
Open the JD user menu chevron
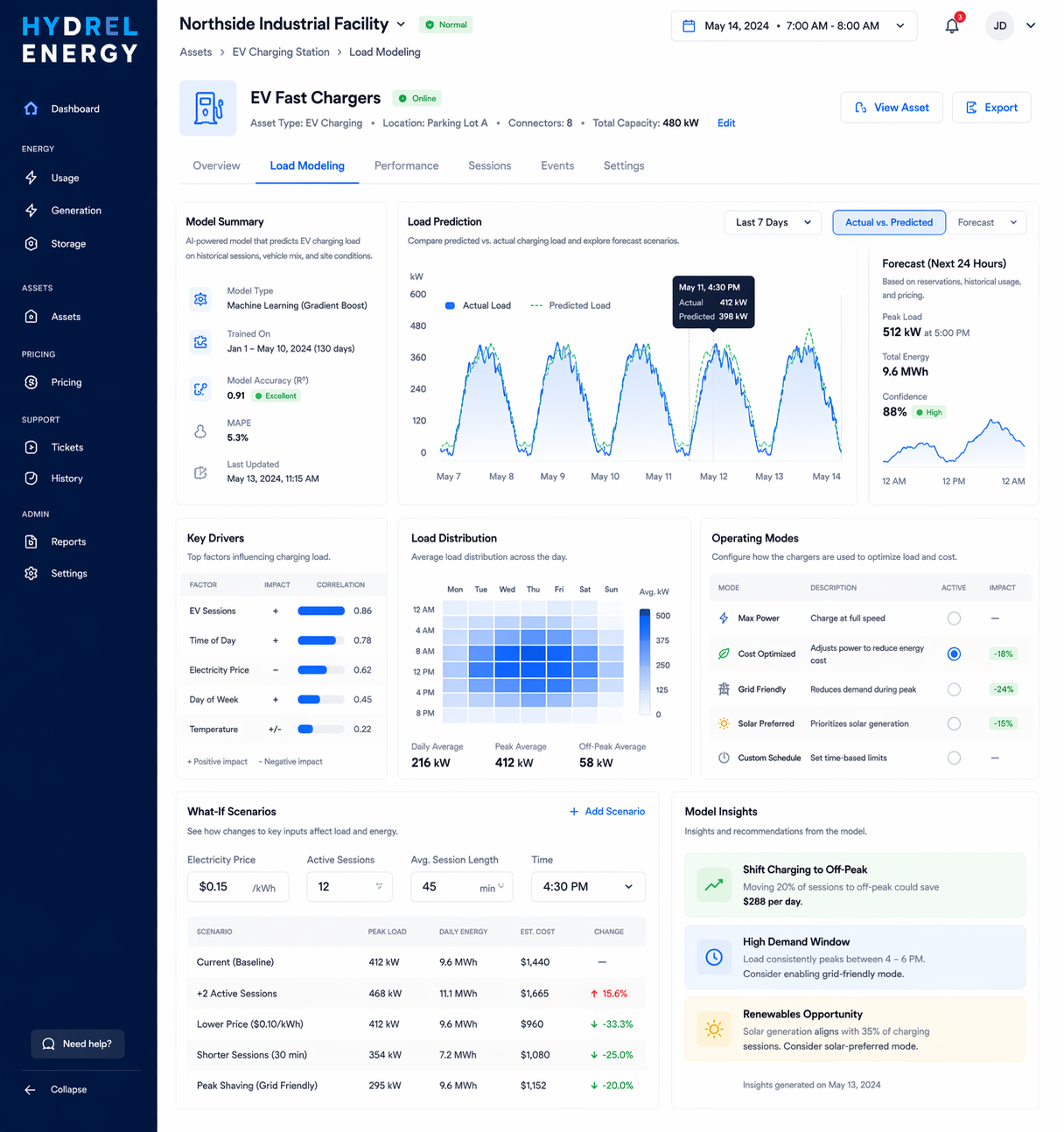1031,25
